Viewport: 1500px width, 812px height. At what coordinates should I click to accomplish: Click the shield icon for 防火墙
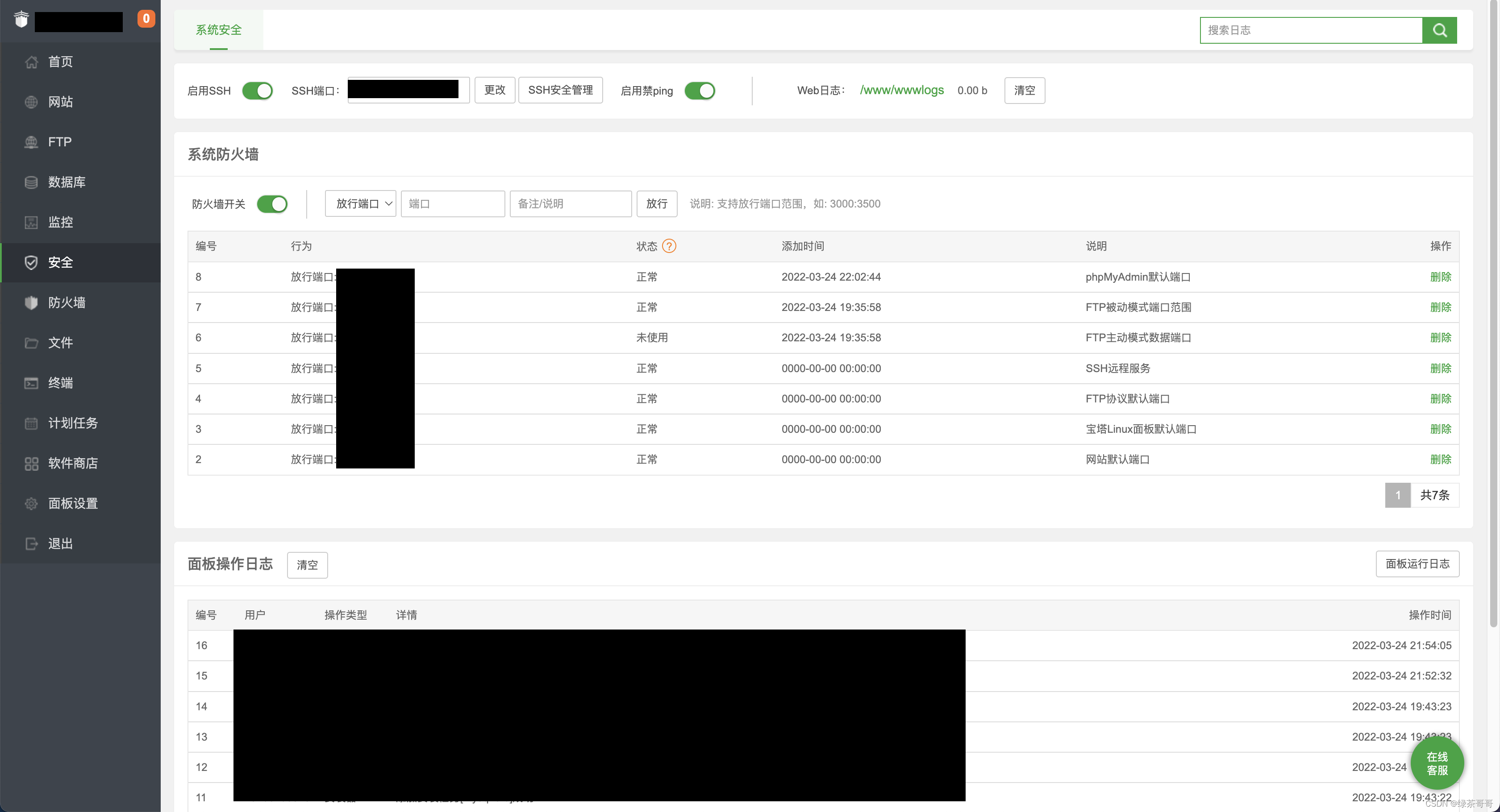tap(31, 302)
